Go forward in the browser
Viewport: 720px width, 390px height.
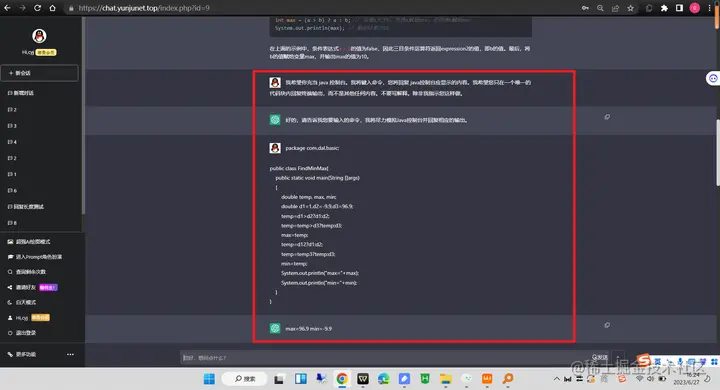tap(22, 8)
